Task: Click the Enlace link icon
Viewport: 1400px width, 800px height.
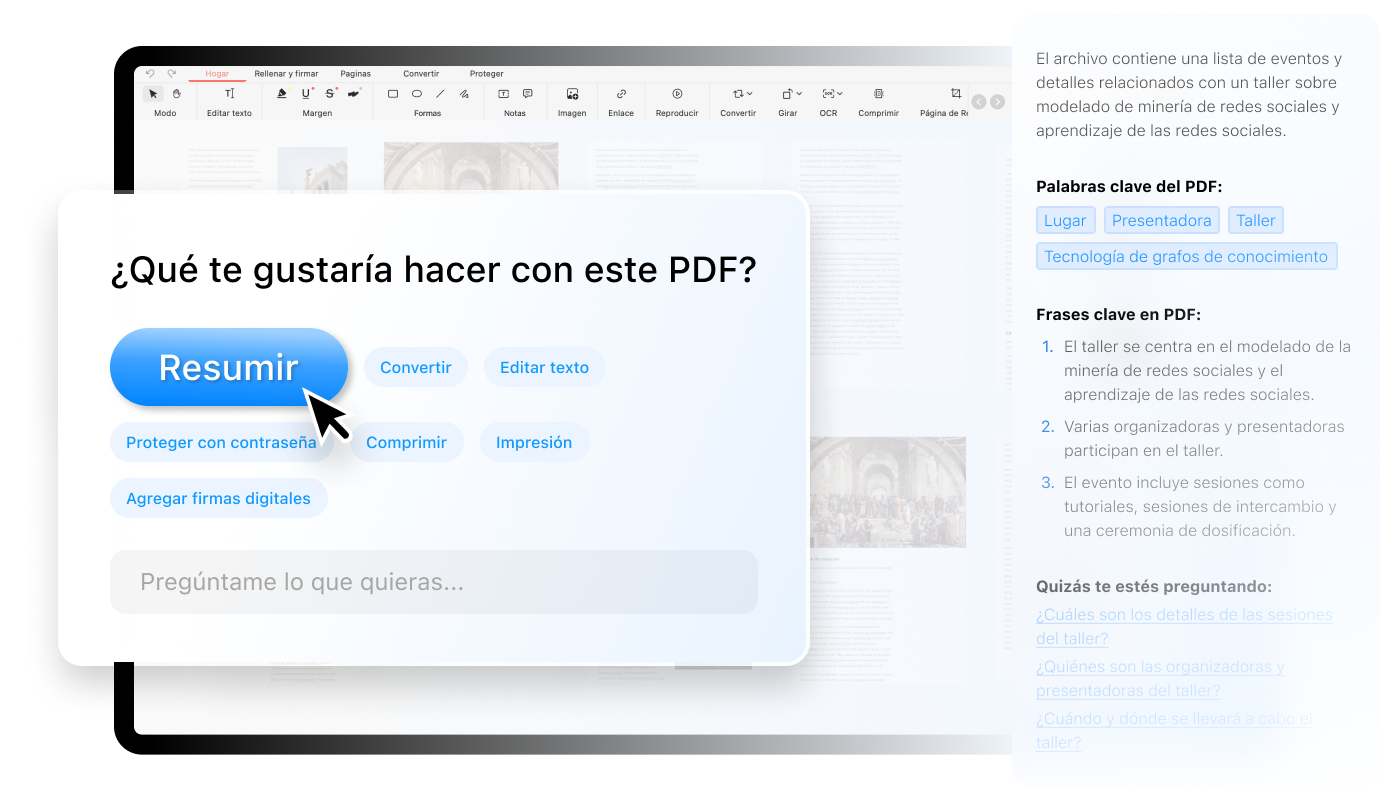Action: (621, 94)
